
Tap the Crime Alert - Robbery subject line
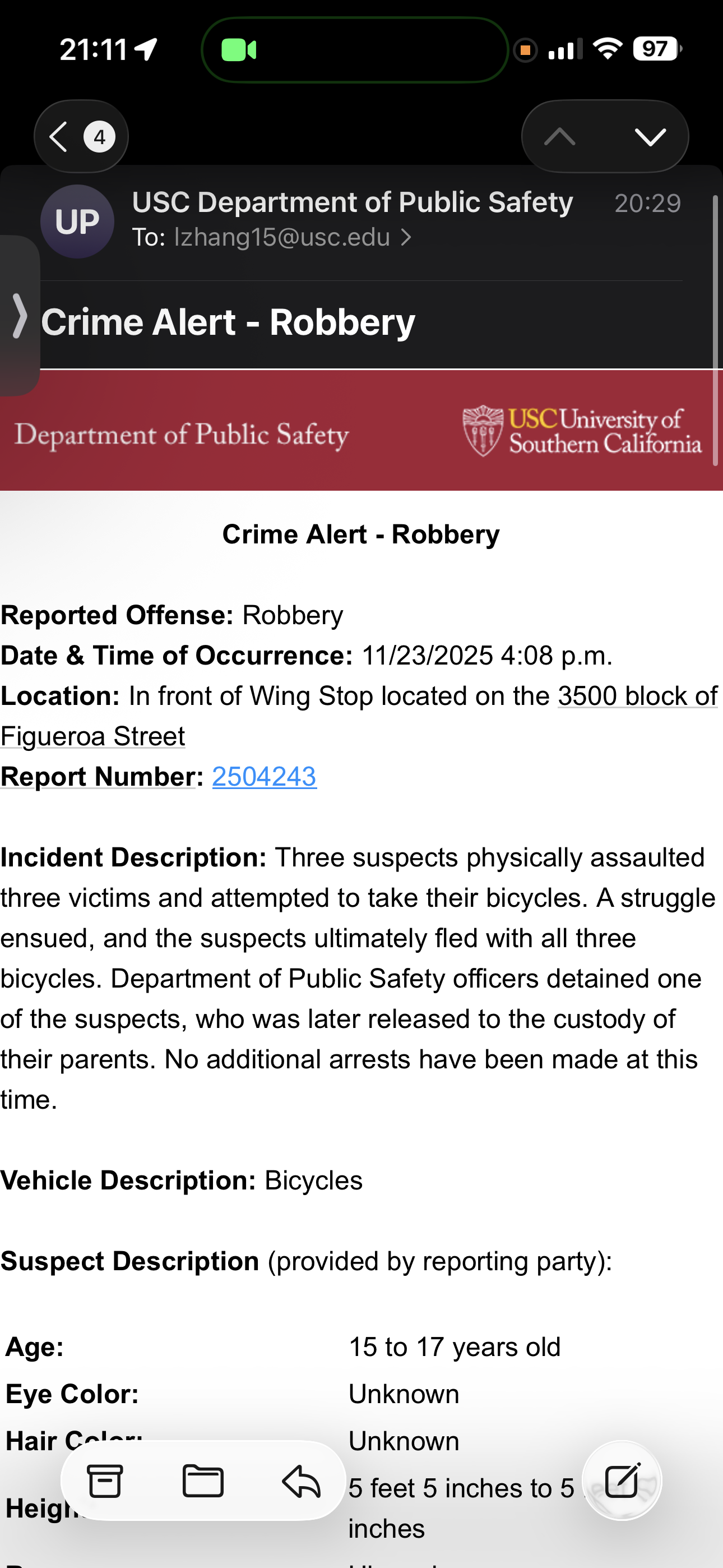pos(228,322)
